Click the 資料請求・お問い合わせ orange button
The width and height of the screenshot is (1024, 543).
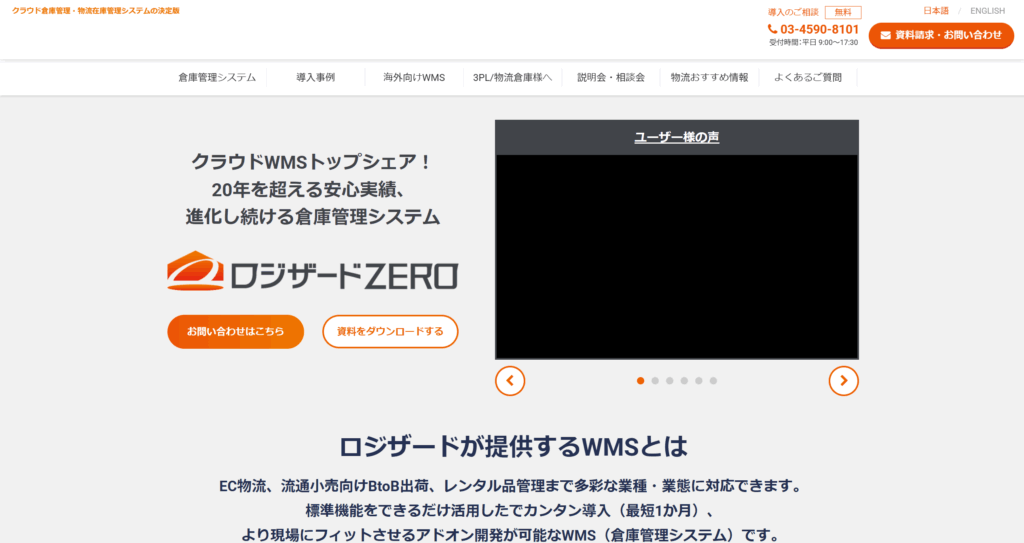coord(941,35)
